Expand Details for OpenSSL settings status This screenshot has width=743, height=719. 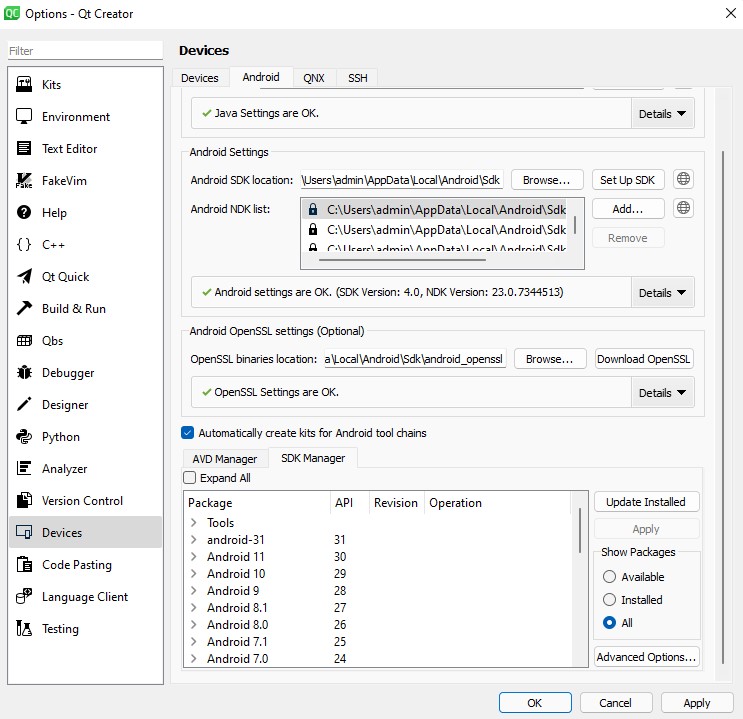pyautogui.click(x=663, y=393)
